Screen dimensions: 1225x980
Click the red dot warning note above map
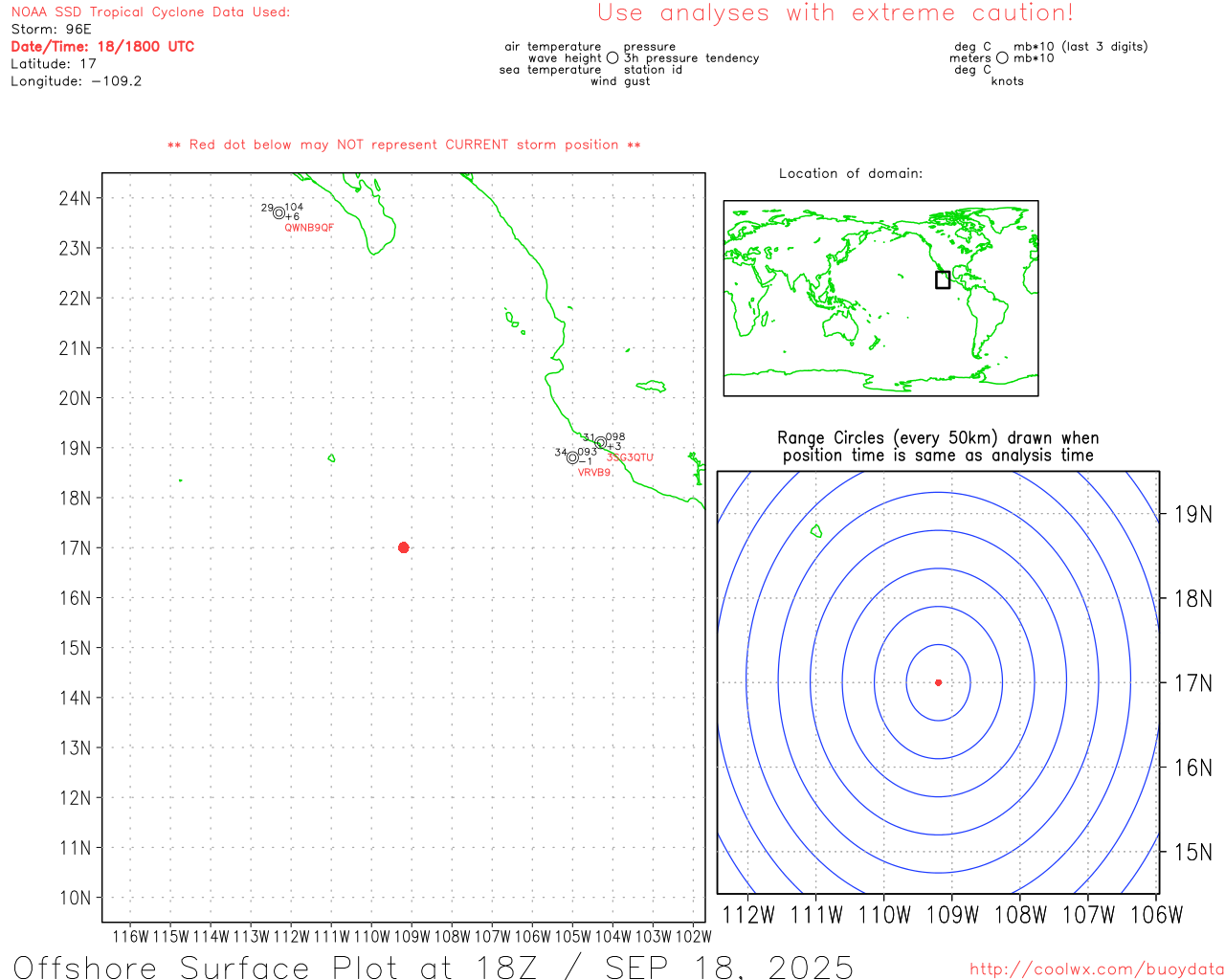pos(404,145)
